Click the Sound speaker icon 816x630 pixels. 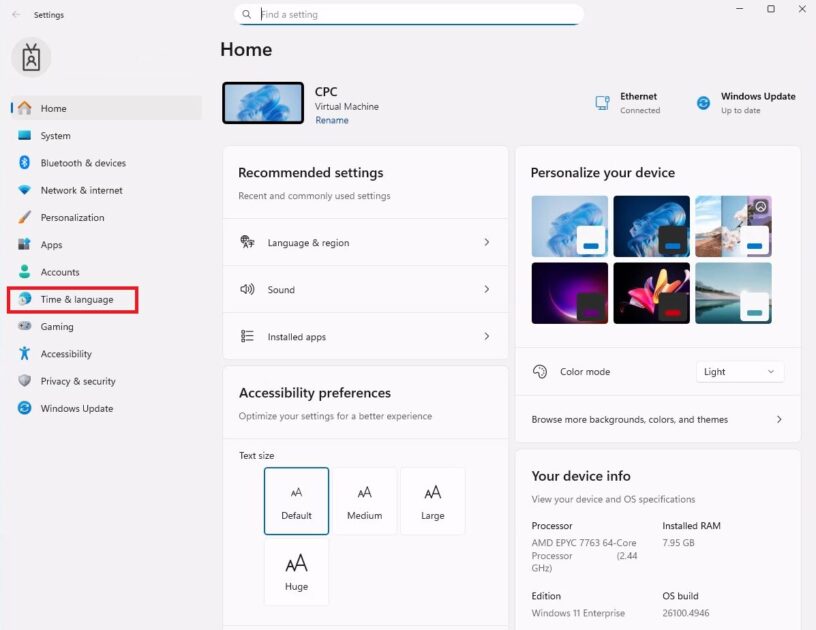coord(247,289)
